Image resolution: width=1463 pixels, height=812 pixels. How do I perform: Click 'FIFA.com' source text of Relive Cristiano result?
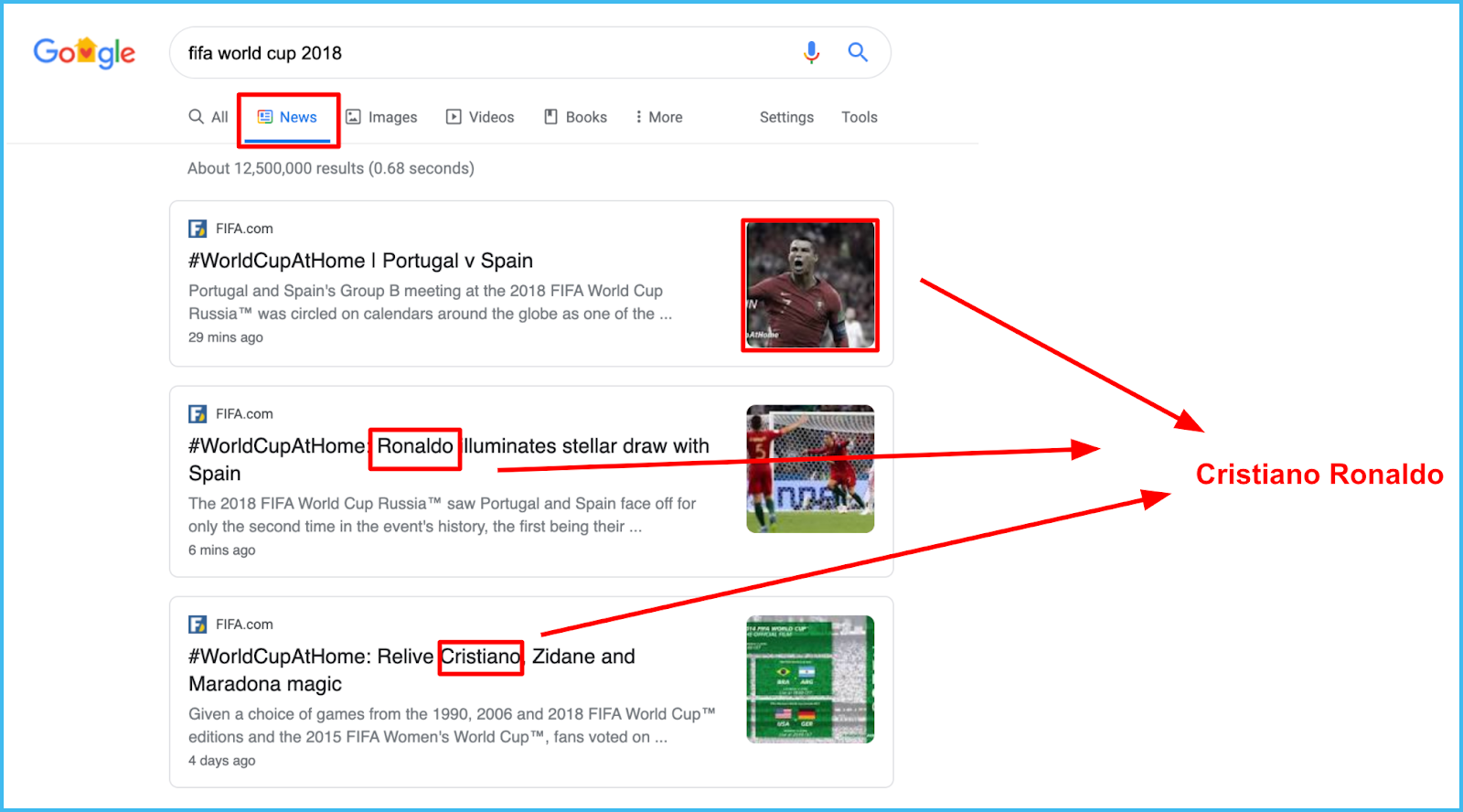click(x=244, y=625)
